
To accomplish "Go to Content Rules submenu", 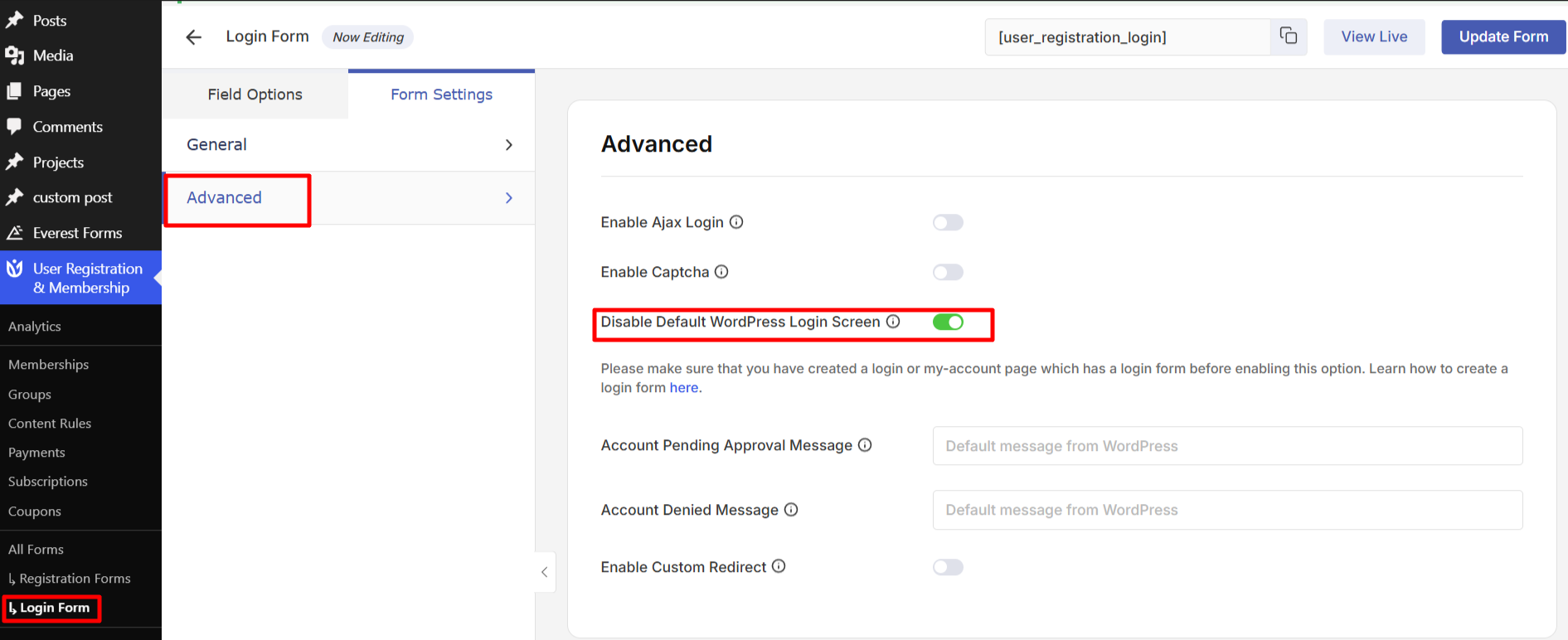I will click(x=50, y=424).
